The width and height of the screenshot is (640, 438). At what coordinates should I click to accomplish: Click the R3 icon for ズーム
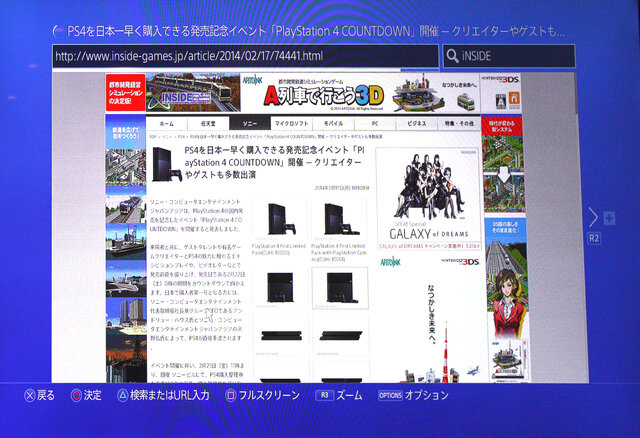(x=324, y=395)
